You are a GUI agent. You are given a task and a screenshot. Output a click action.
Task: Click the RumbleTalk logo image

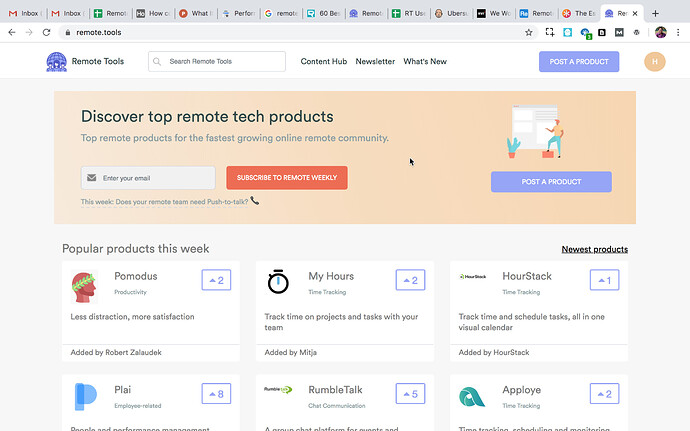click(278, 389)
